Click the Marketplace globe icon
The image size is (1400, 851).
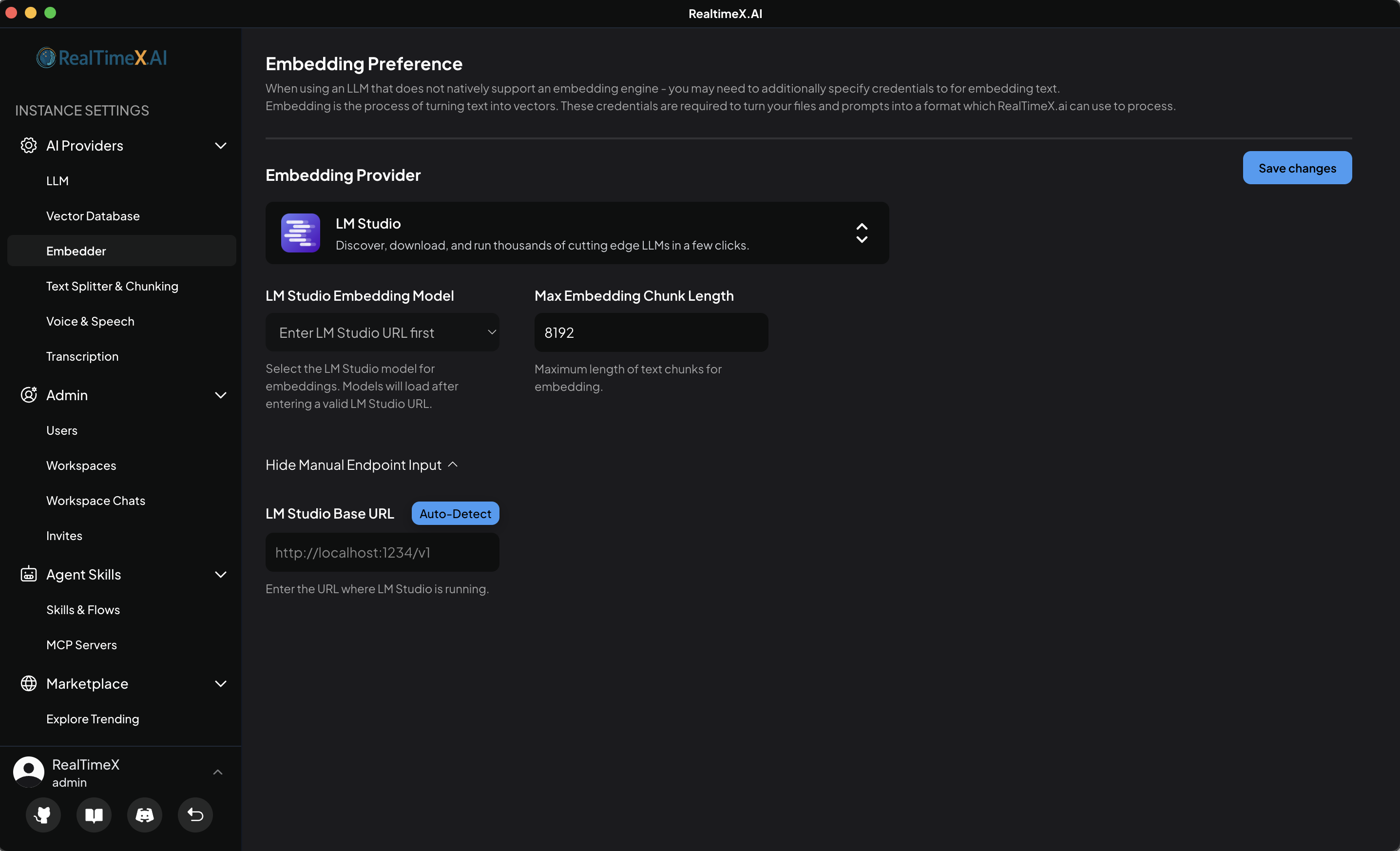(28, 683)
